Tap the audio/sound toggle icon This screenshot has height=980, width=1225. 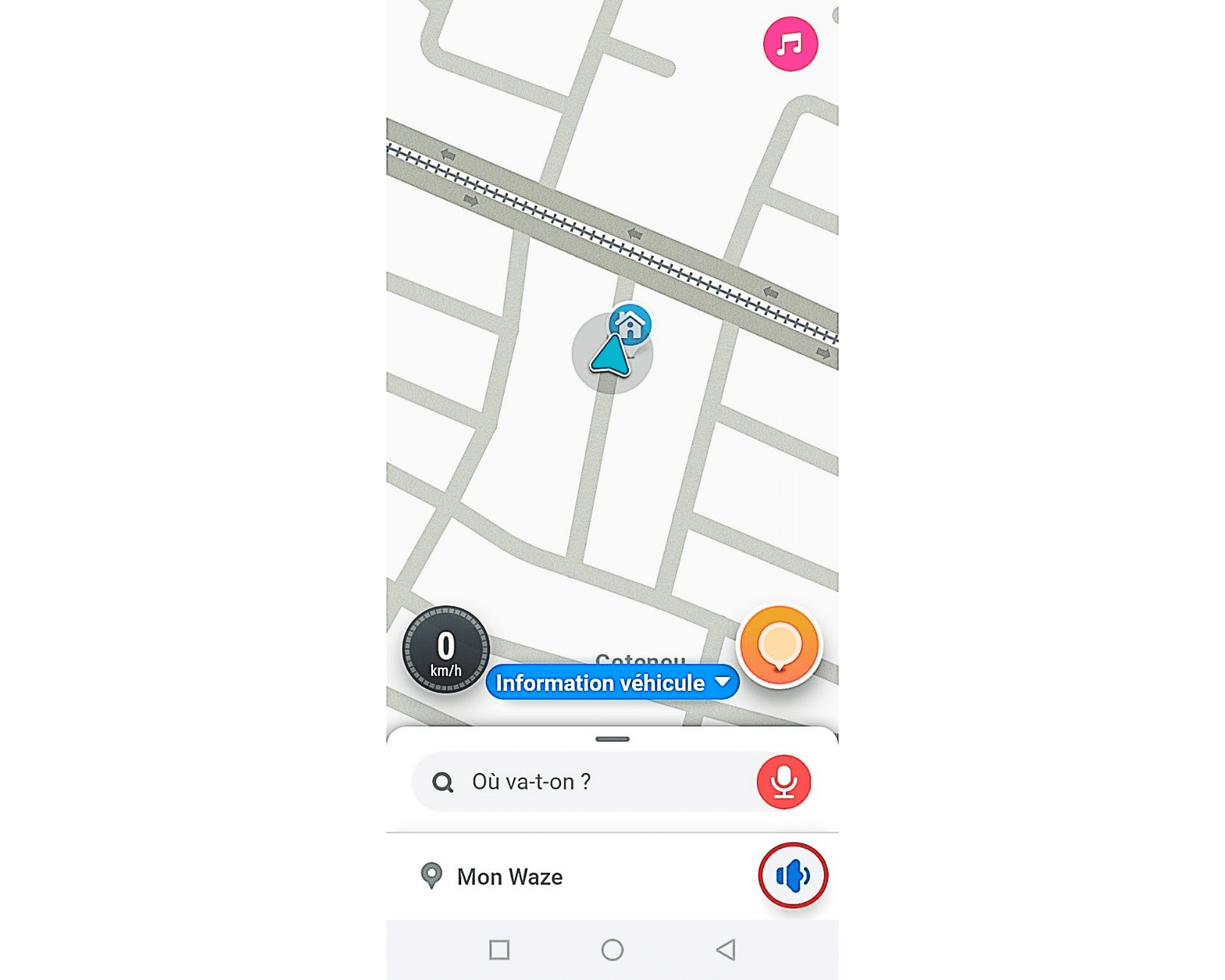pyautogui.click(x=792, y=875)
